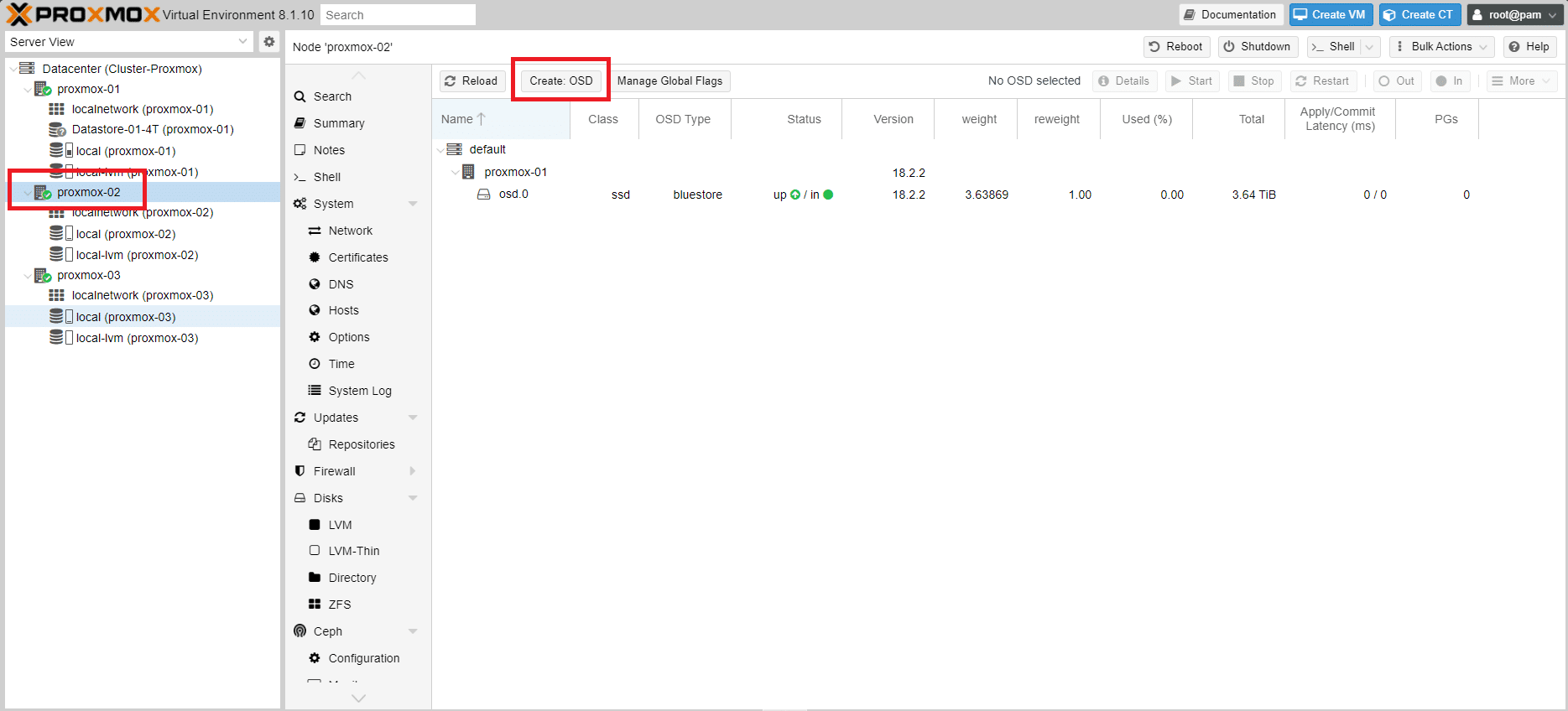1568x711 pixels.
Task: Open the Hosts menu item
Action: point(358,310)
